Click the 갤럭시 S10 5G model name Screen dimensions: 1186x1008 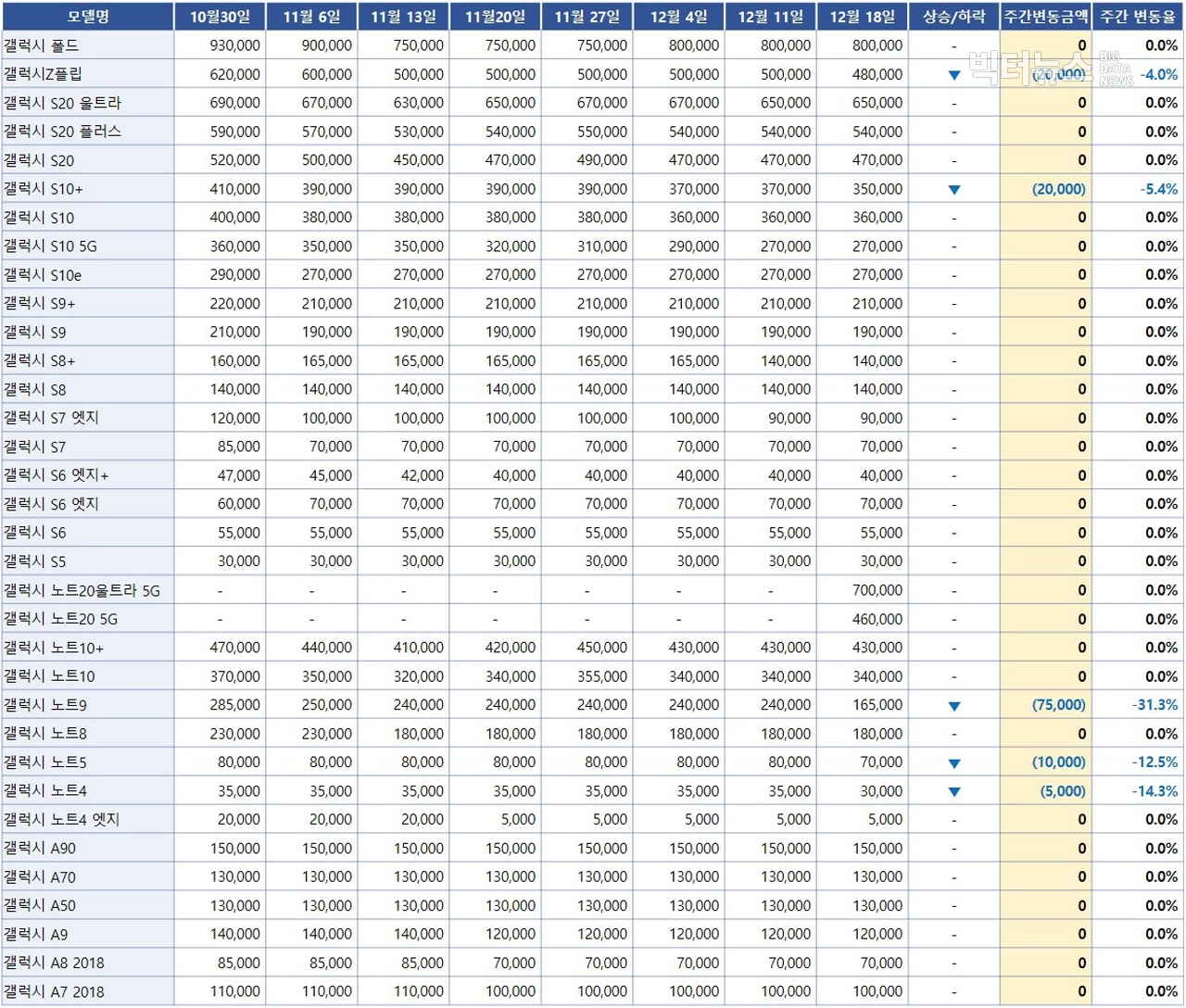[50, 246]
